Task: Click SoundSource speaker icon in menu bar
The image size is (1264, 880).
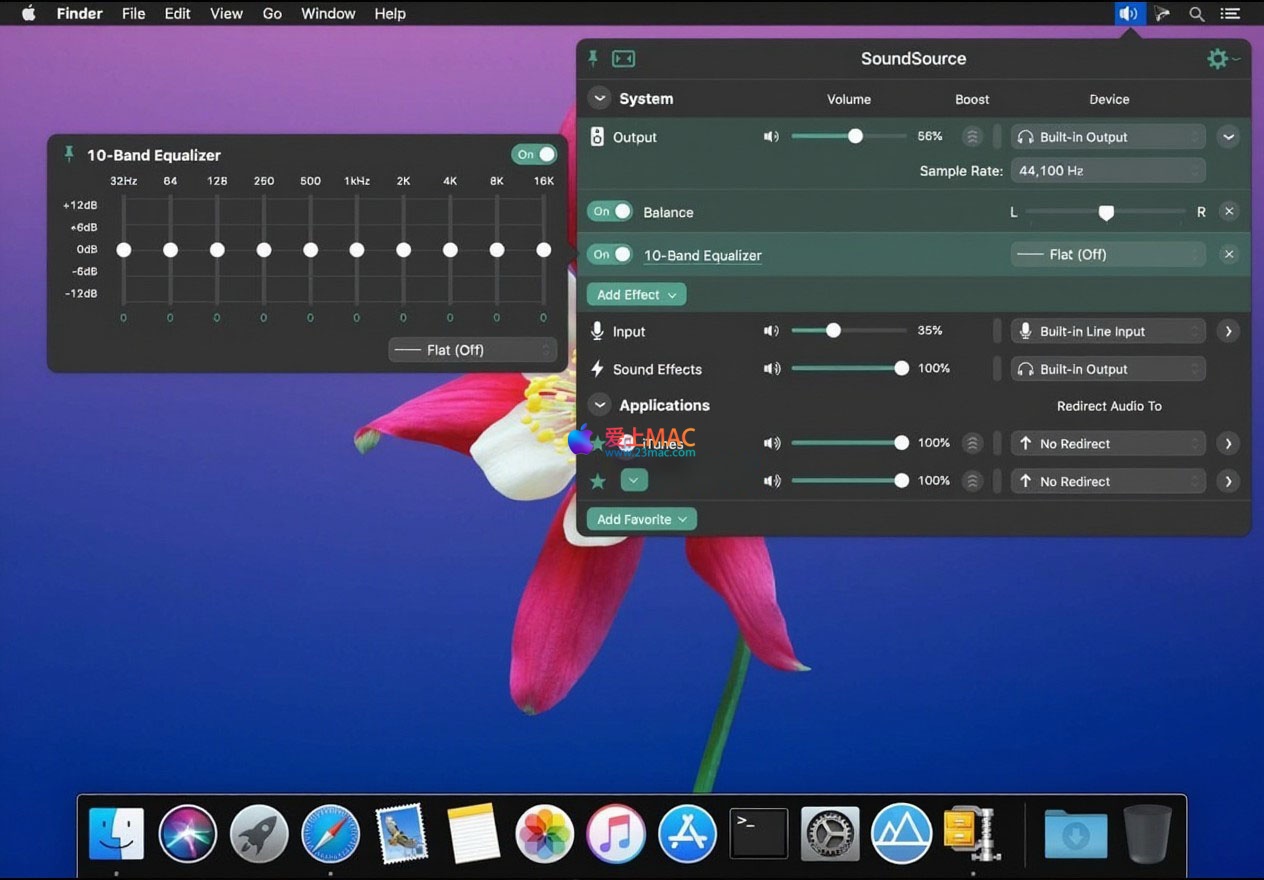Action: tap(1128, 14)
